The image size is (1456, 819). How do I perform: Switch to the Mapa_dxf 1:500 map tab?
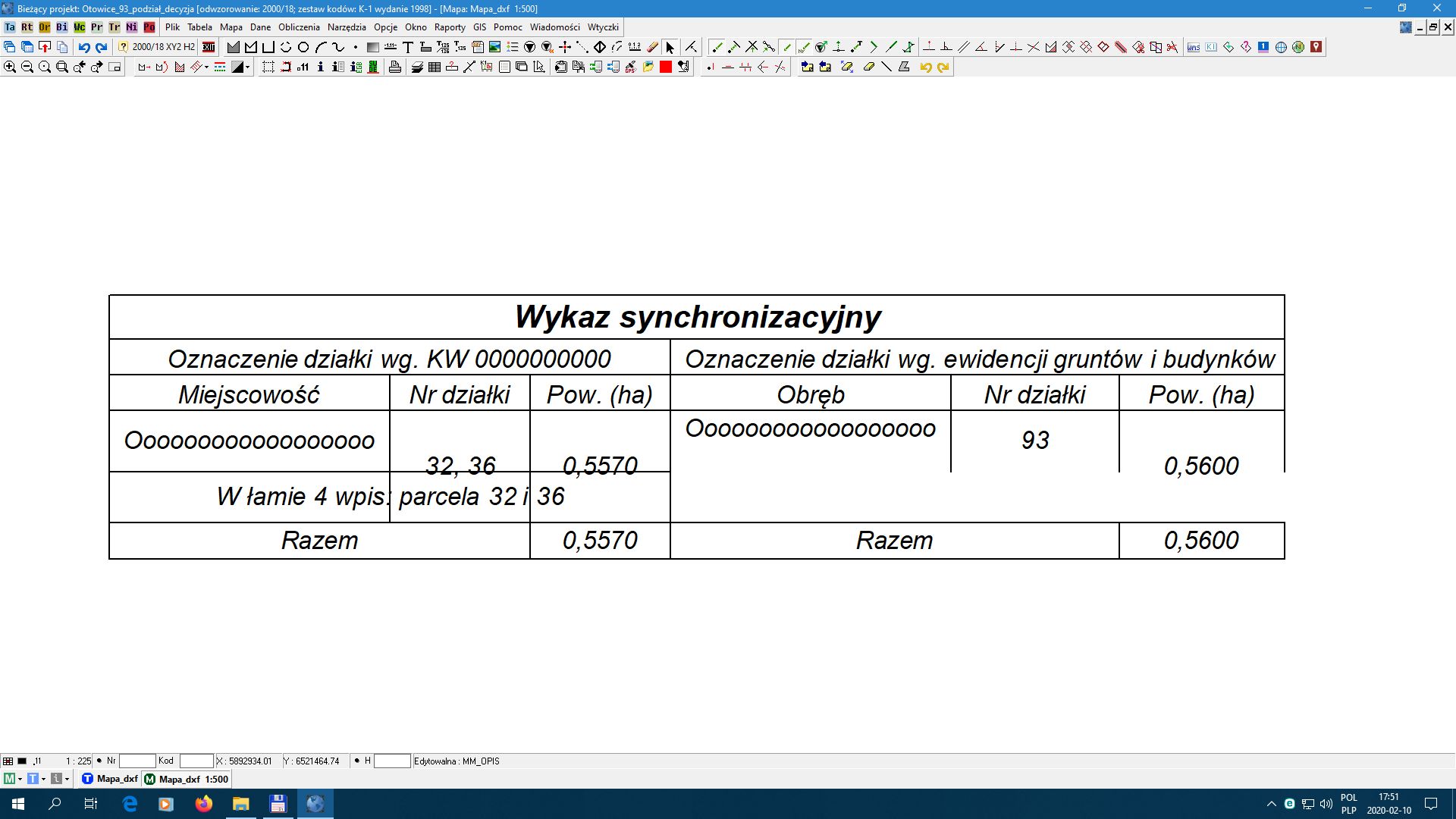click(x=187, y=779)
